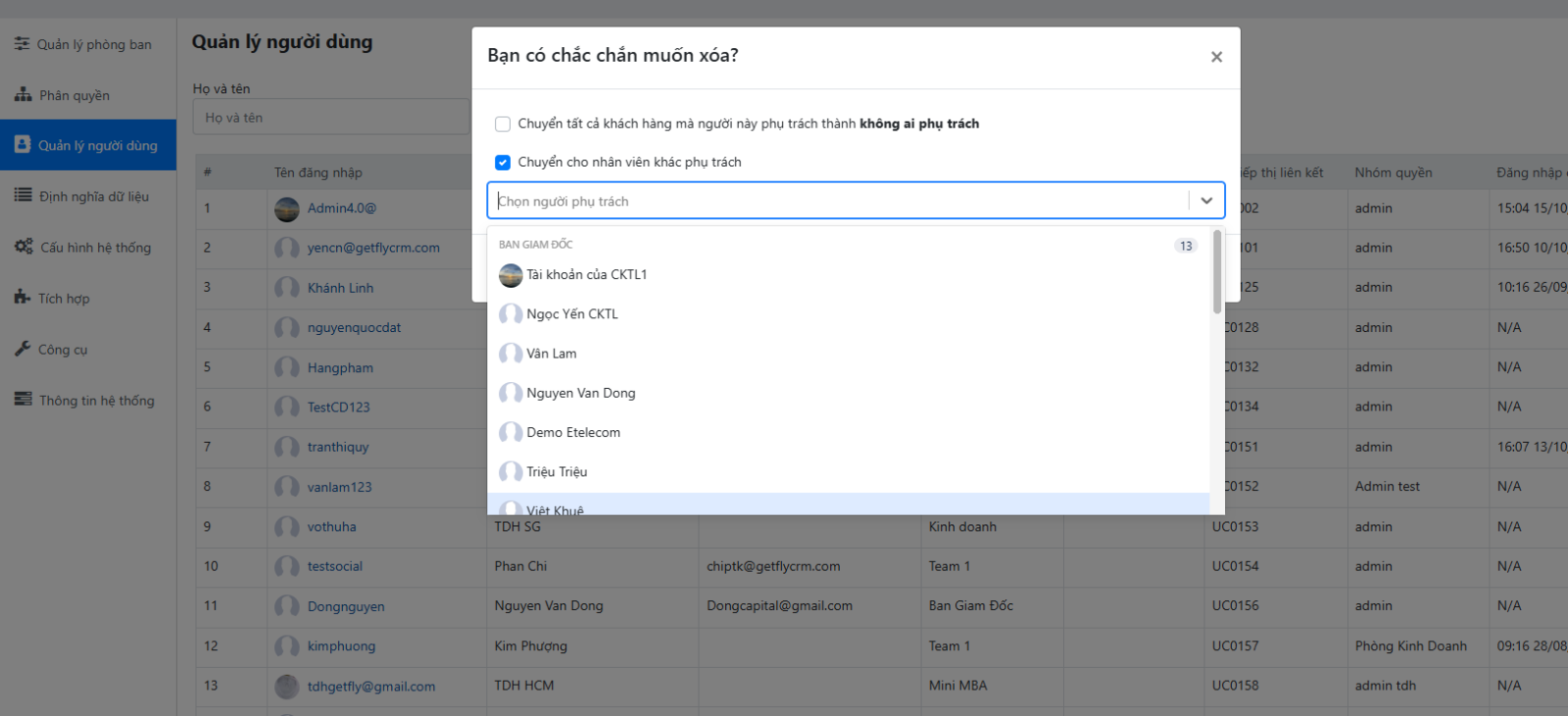Click the Cấu hình hệ thống gears icon
The height and width of the screenshot is (716, 1568).
[24, 247]
